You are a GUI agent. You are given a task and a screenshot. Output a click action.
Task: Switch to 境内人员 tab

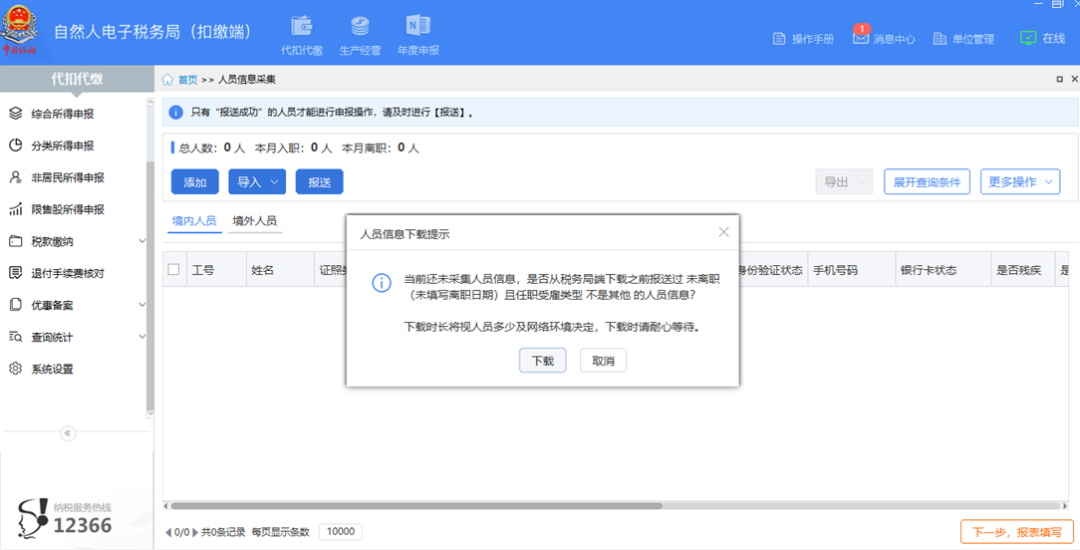click(194, 221)
